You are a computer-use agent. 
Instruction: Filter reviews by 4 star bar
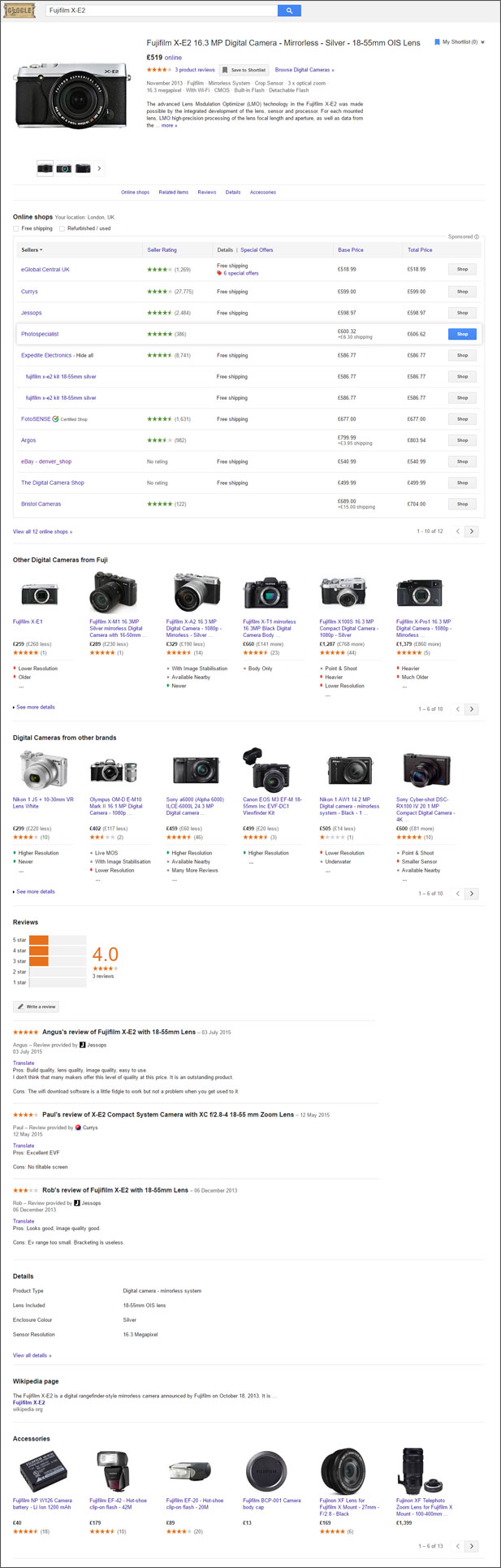click(x=58, y=951)
